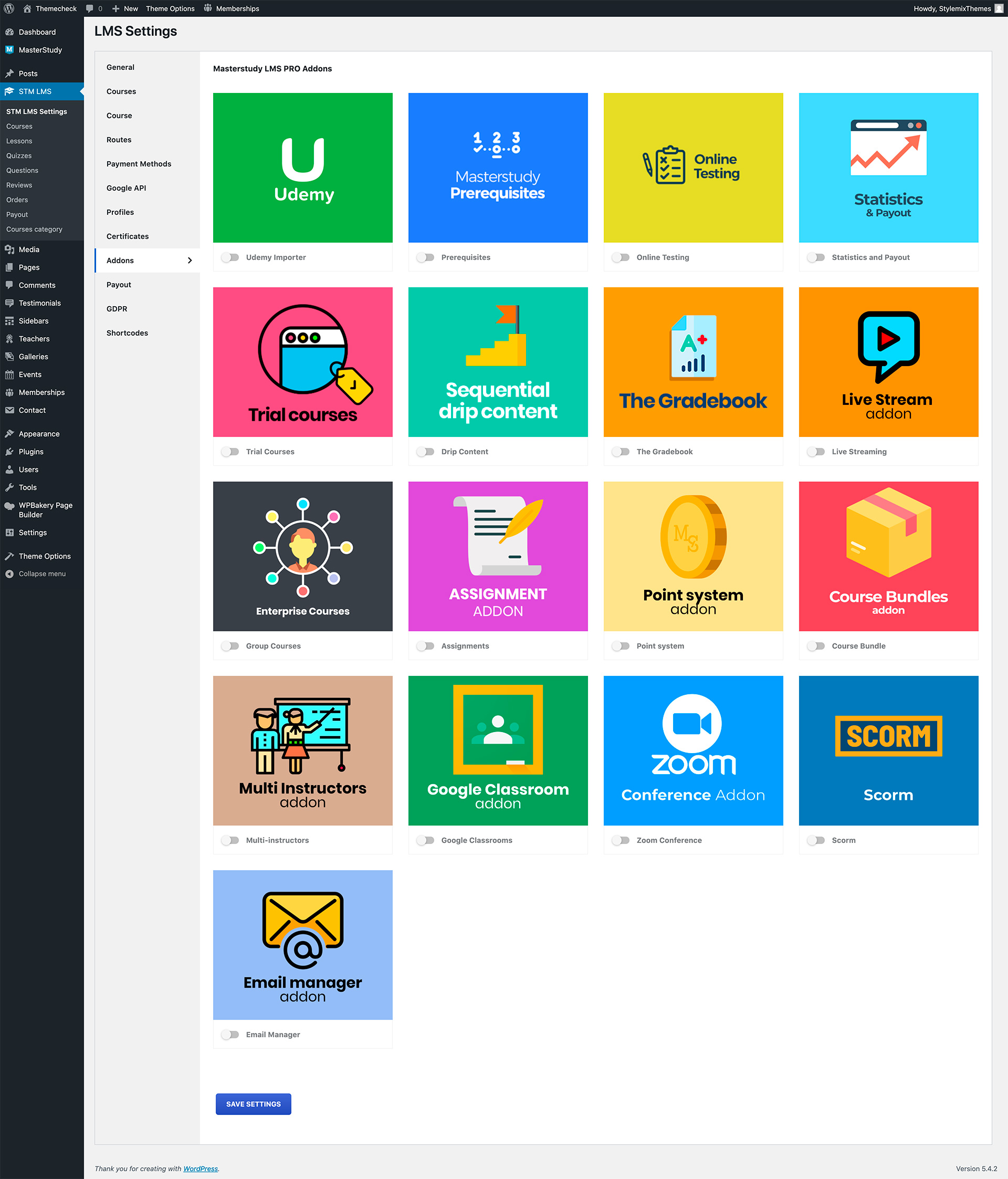The width and height of the screenshot is (1008, 1179).
Task: Toggle the Drip Content addon on
Action: point(425,452)
